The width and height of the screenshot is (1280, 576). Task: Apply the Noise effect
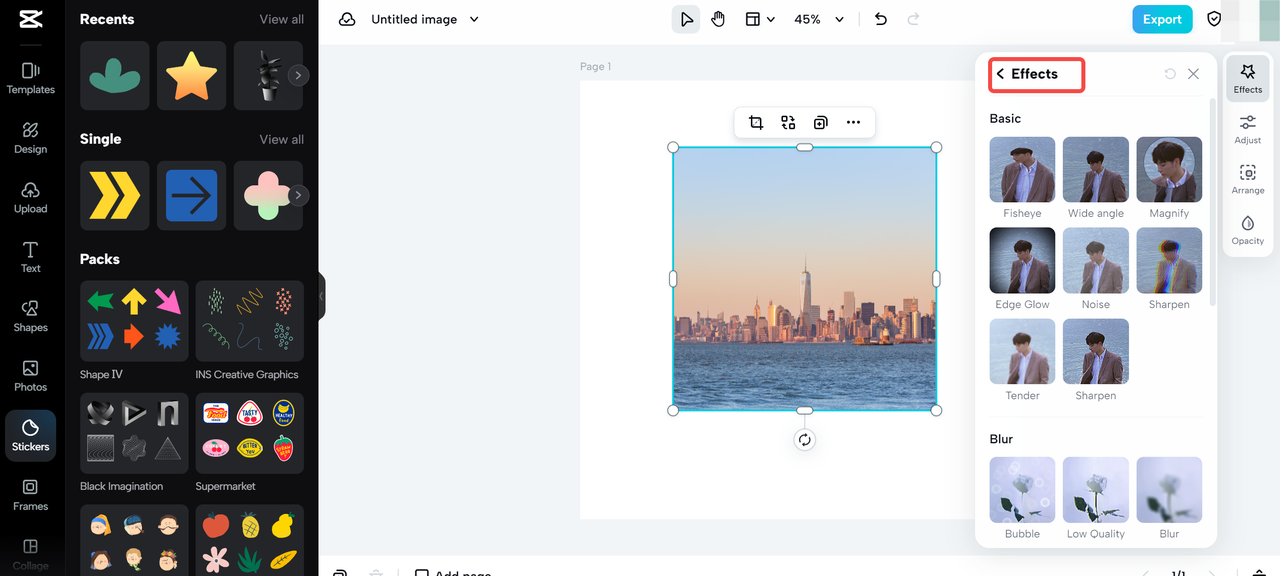1095,260
